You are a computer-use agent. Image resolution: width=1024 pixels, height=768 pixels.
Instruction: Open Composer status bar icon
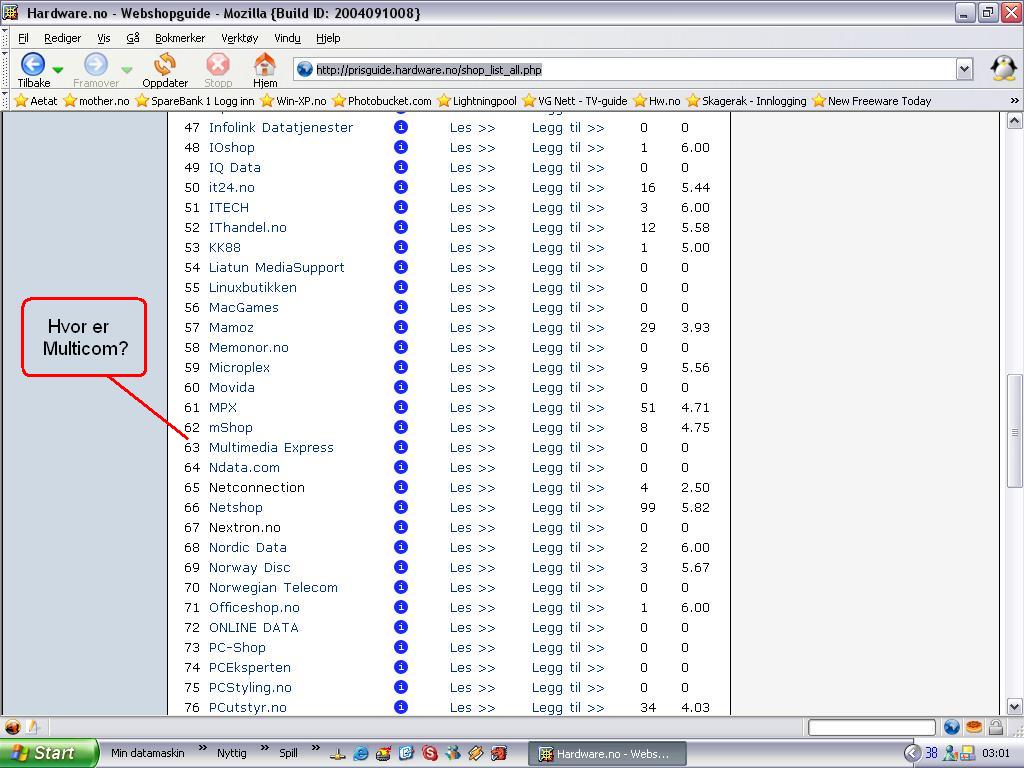click(32, 727)
